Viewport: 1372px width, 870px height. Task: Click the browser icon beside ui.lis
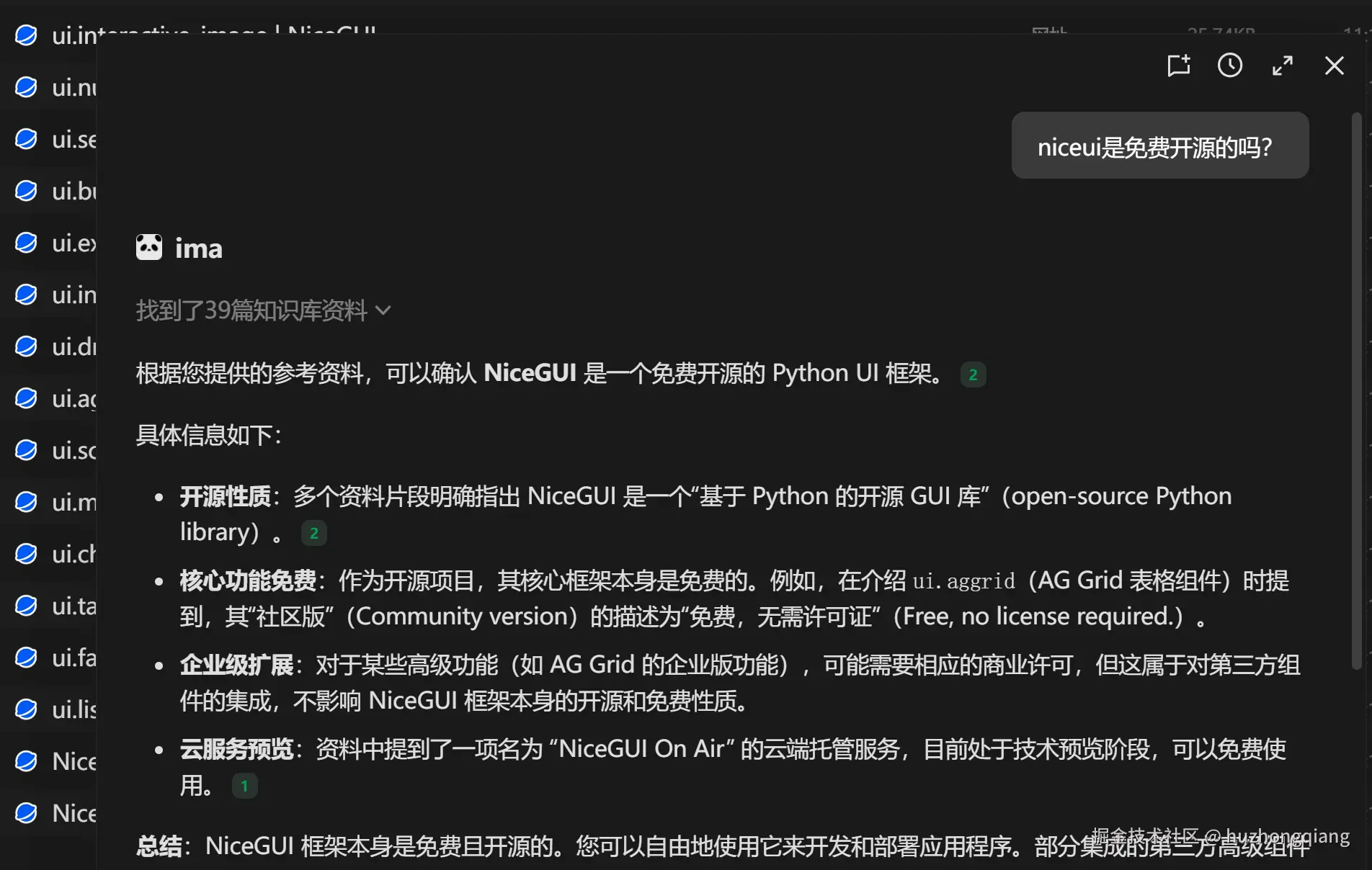[x=26, y=709]
